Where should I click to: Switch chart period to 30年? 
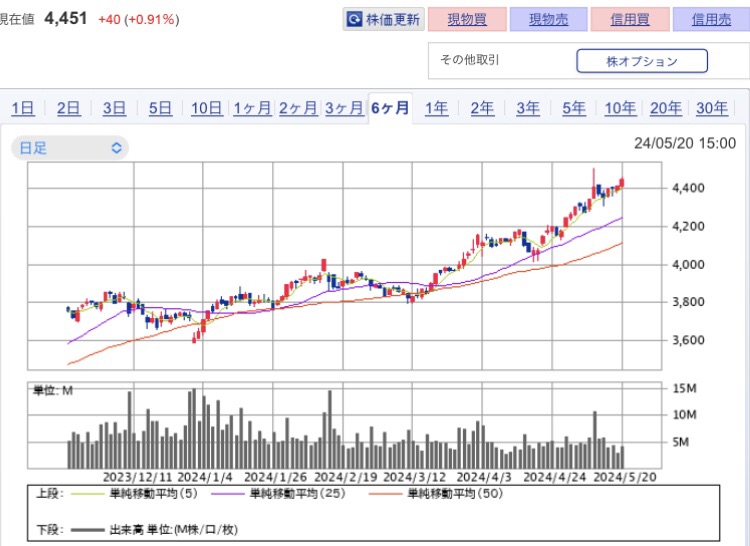point(712,108)
